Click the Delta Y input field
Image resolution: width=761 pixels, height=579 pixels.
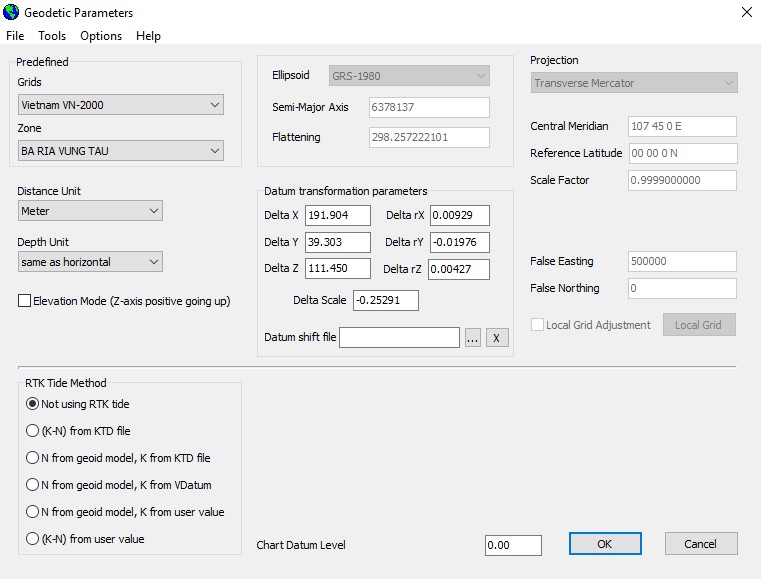tap(338, 242)
